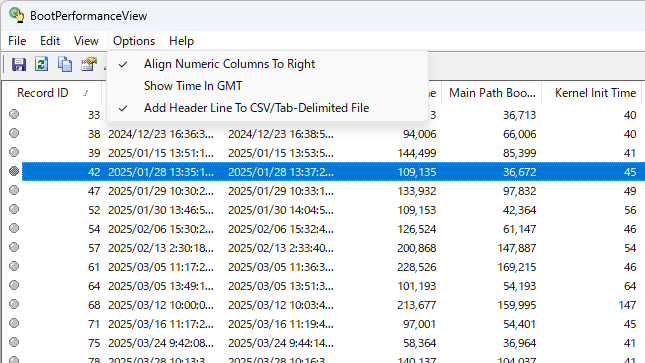Enable Show Time In GMT option

pyautogui.click(x=267, y=86)
